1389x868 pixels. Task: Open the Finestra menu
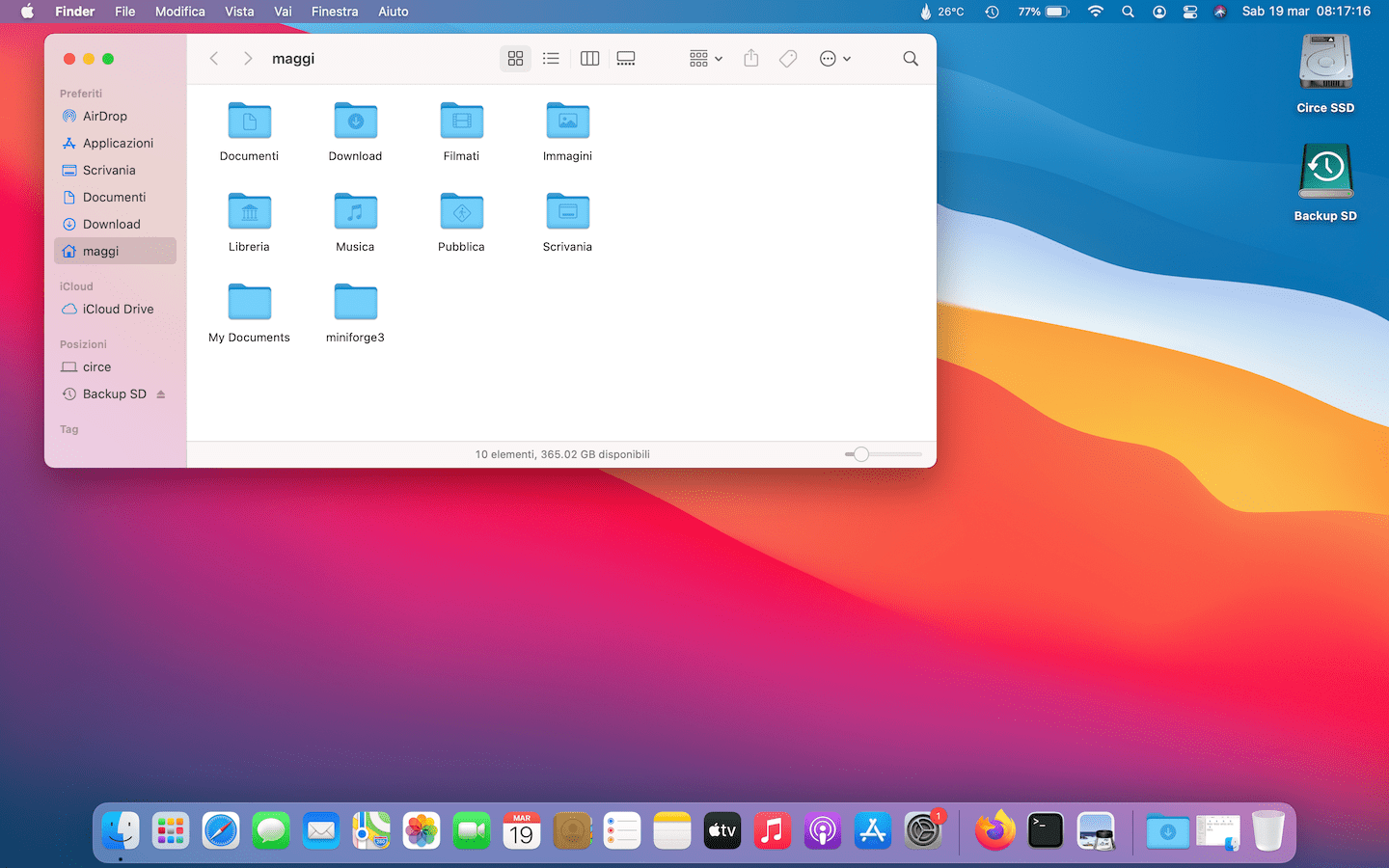click(x=335, y=12)
